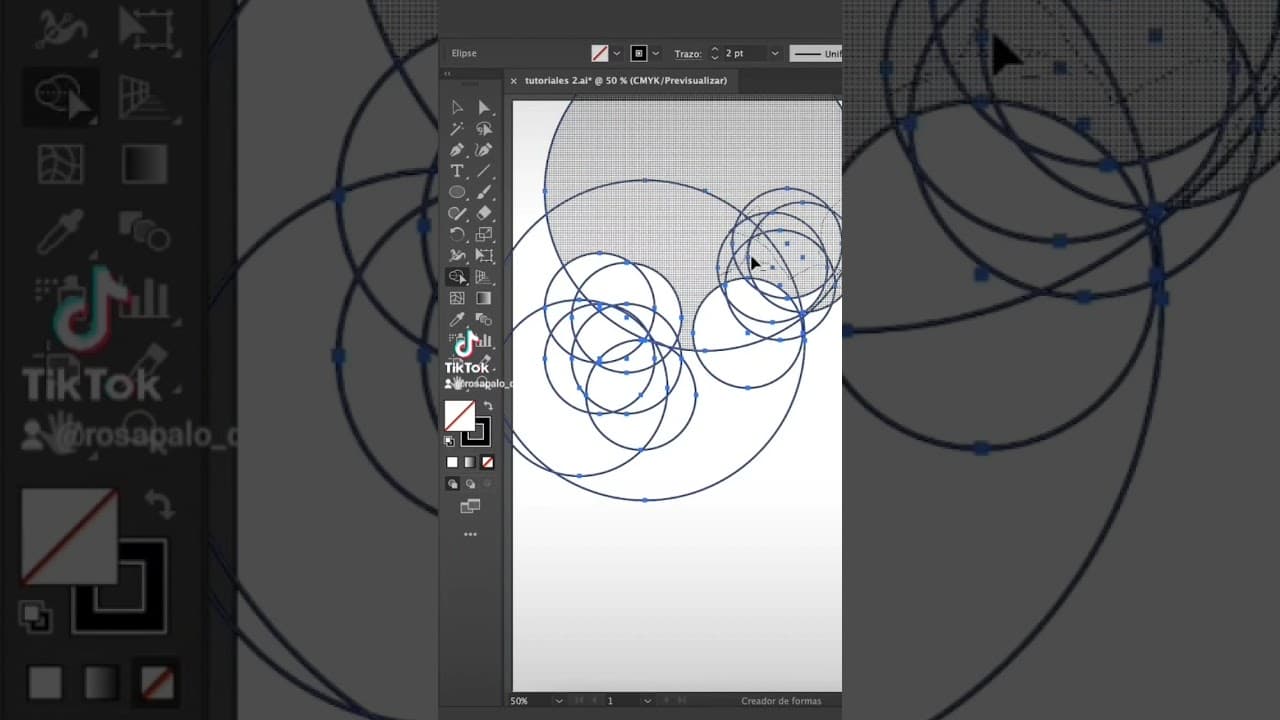Click the stroke weight stepper arrows
The height and width of the screenshot is (720, 1280).
pyautogui.click(x=714, y=53)
